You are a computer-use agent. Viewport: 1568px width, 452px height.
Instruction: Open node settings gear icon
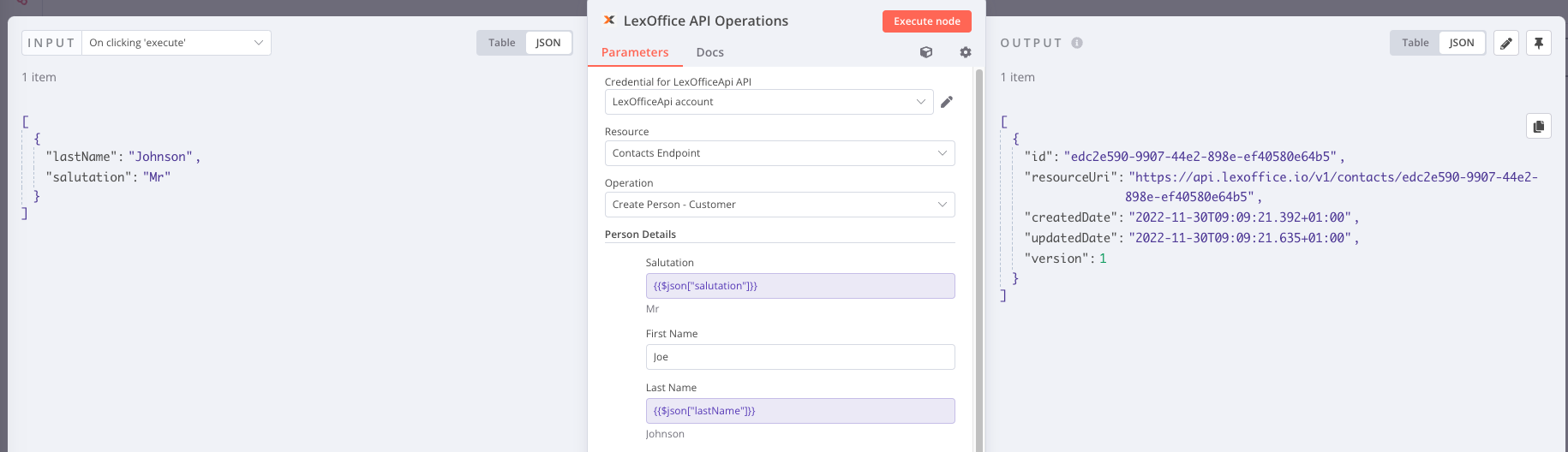966,52
